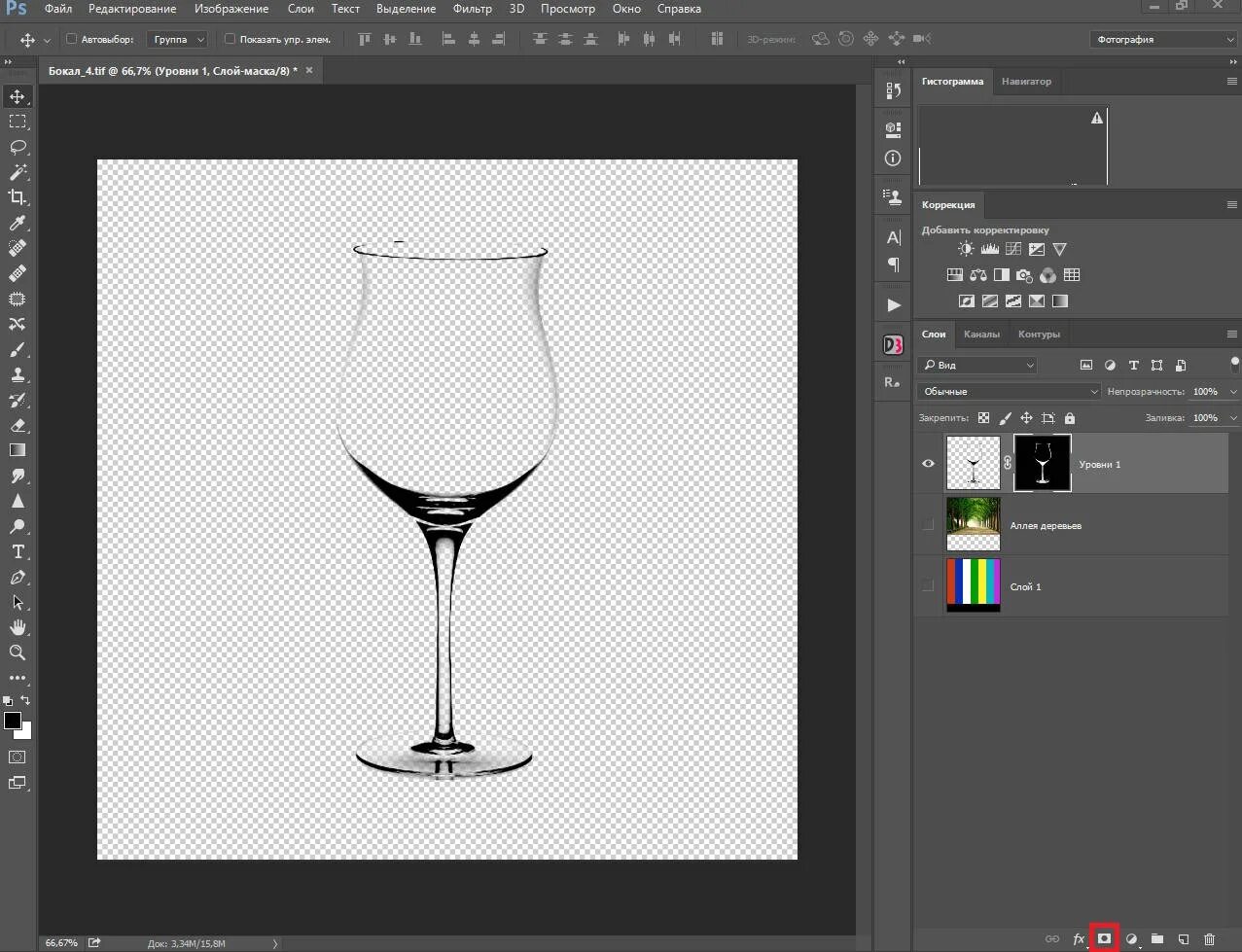The height and width of the screenshot is (952, 1242).
Task: Filter layers by type layers (T icon)
Action: click(1133, 366)
